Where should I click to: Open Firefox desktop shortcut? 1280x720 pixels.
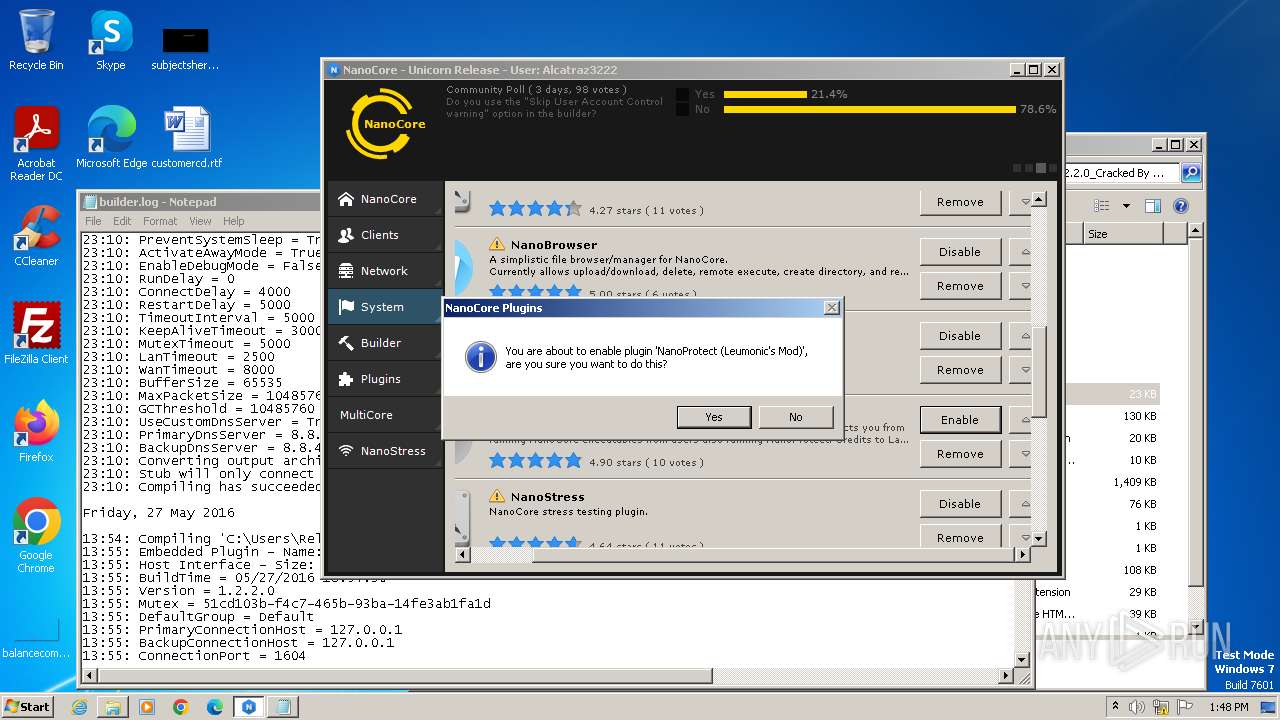tap(36, 431)
